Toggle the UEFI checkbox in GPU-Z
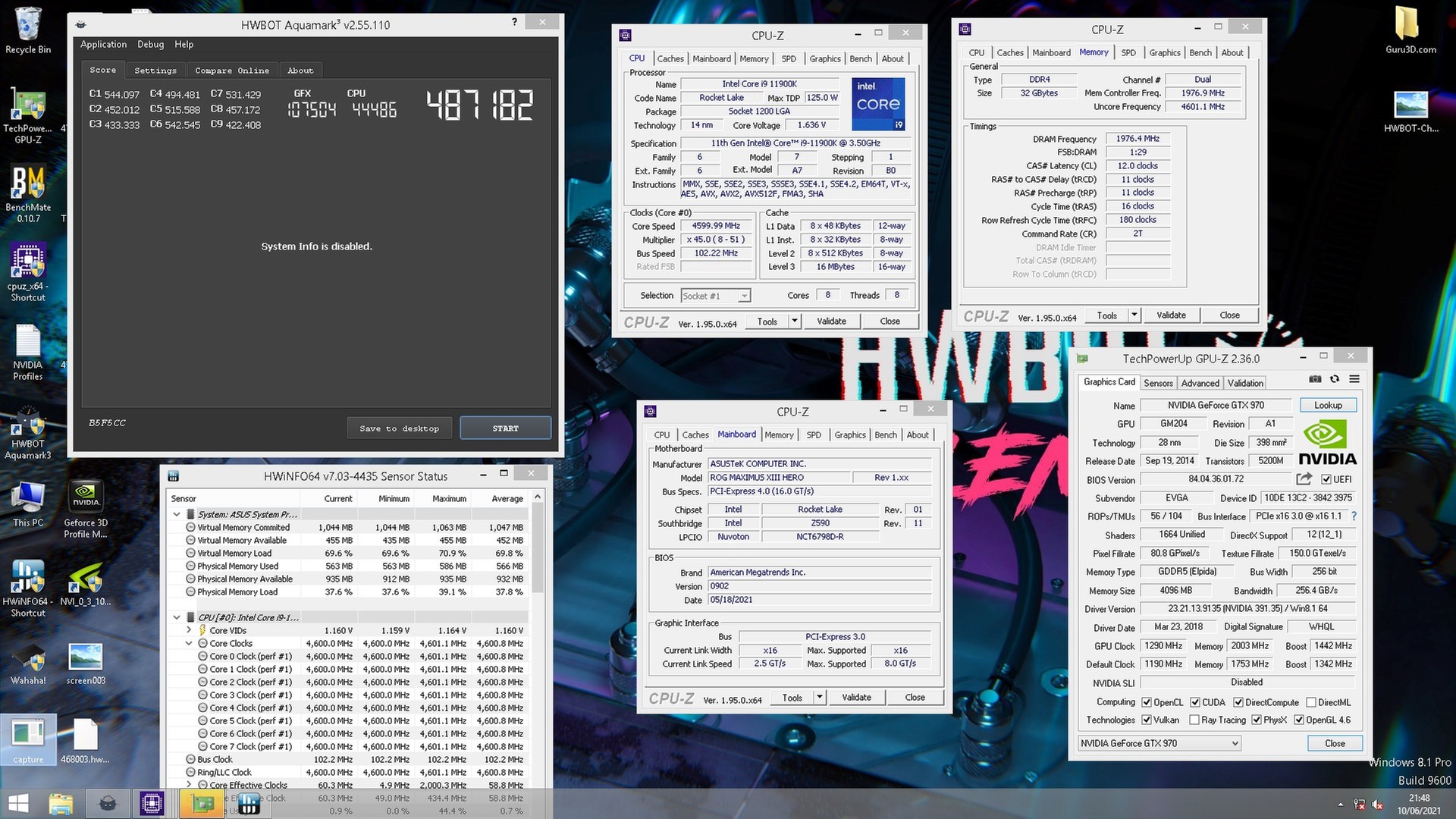The width and height of the screenshot is (1456, 819). 1326,479
